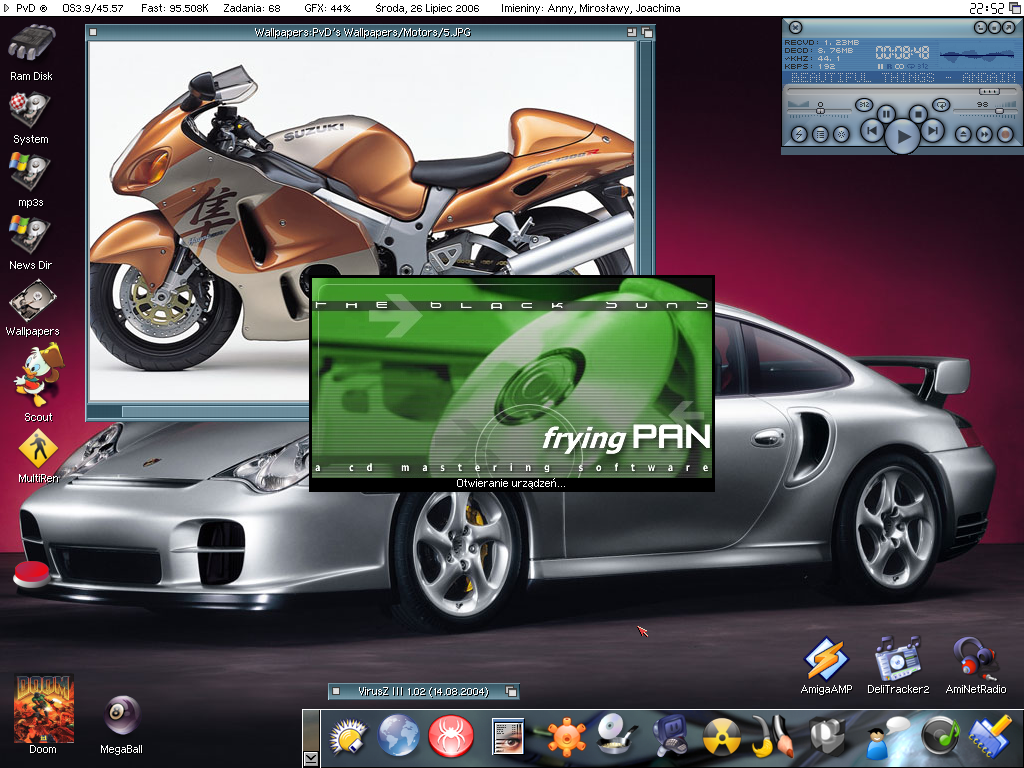Open the playlist button in the player
Screen dimensions: 1024x768
pos(820,134)
